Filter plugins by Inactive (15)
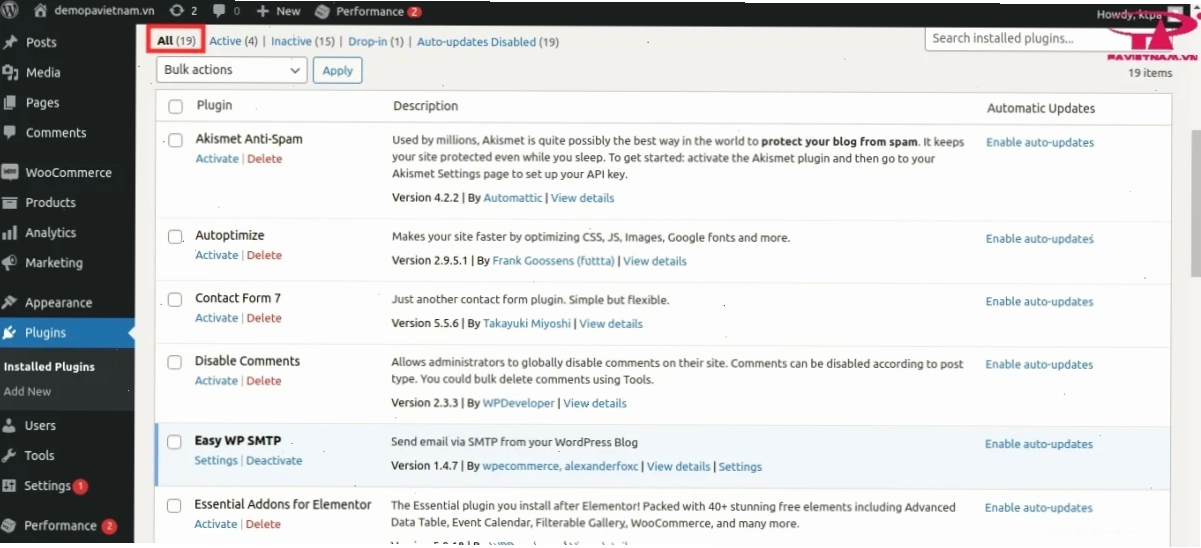 (303, 41)
